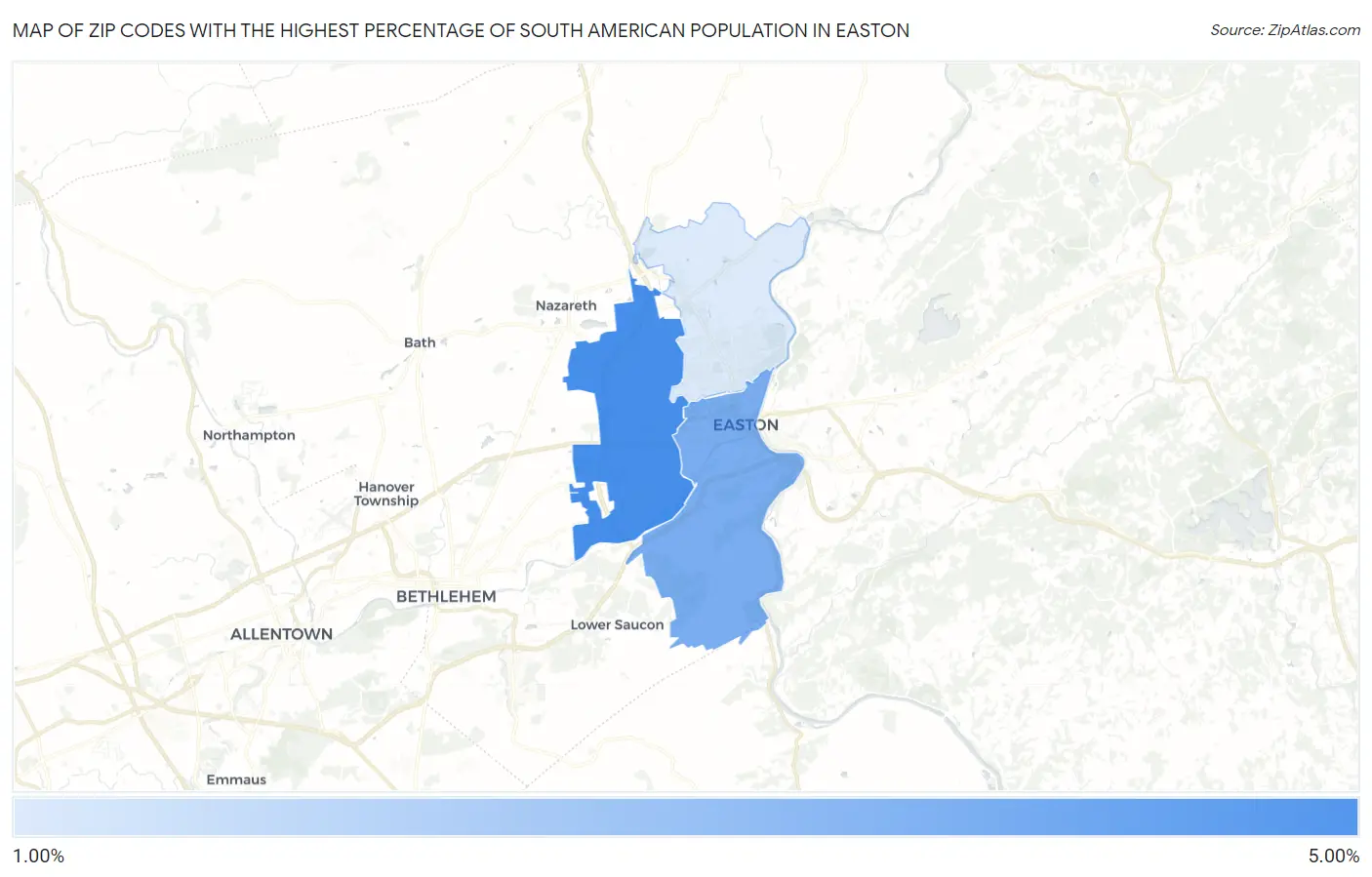Click the Emmaus town label
This screenshot has width=1372, height=877.
tap(236, 779)
